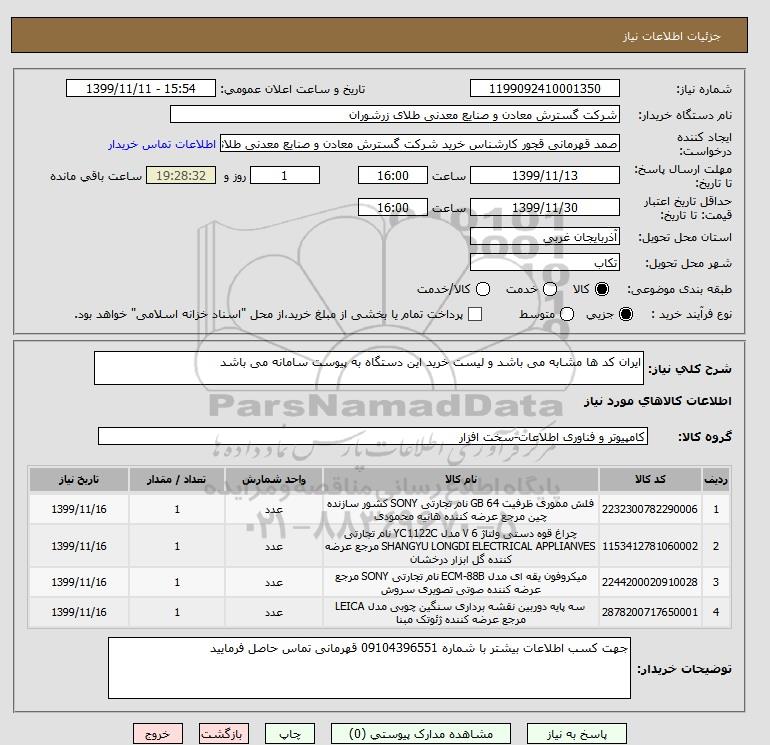
Task: Click the گروه کالا field کامپیوتر و فناوری
Action: (x=373, y=436)
